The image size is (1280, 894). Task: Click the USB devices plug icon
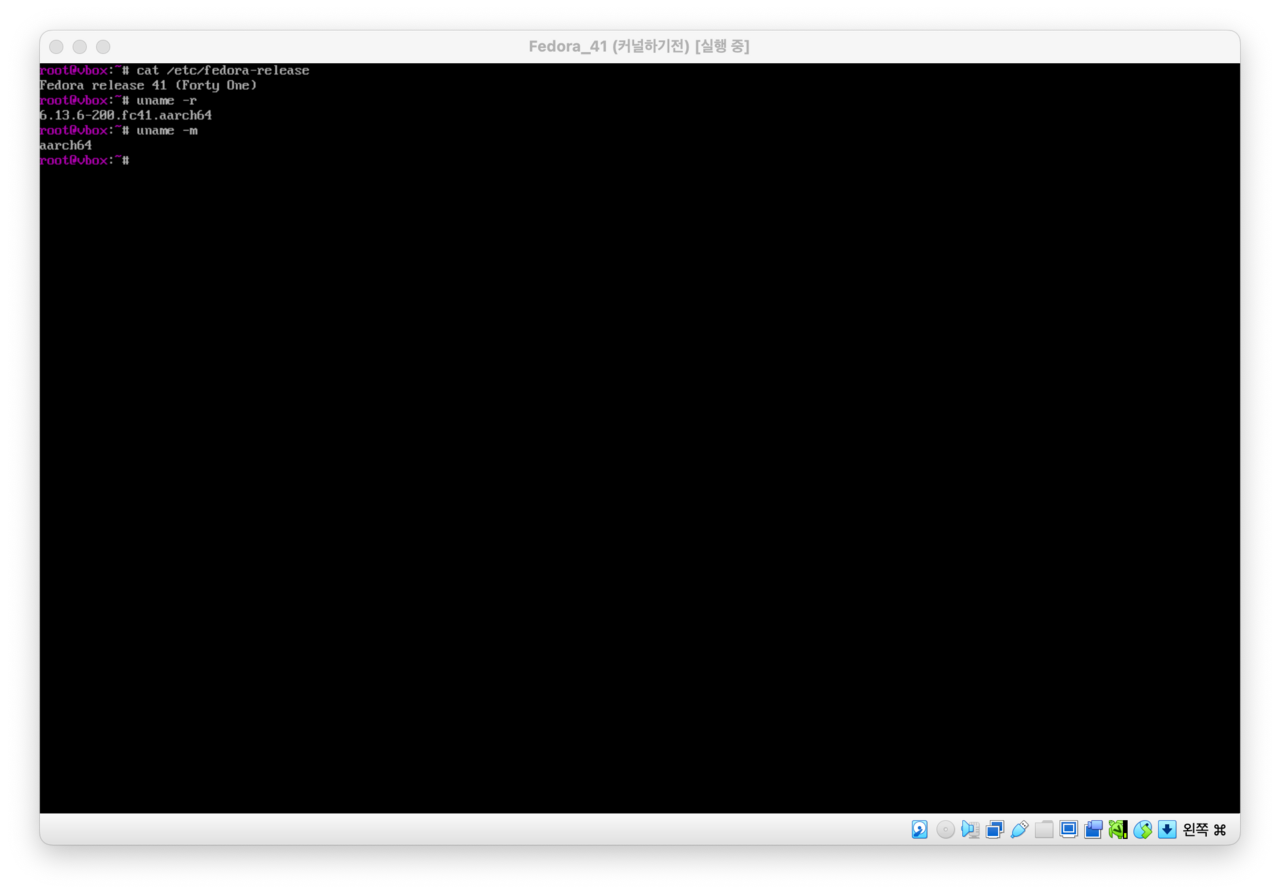click(1020, 829)
